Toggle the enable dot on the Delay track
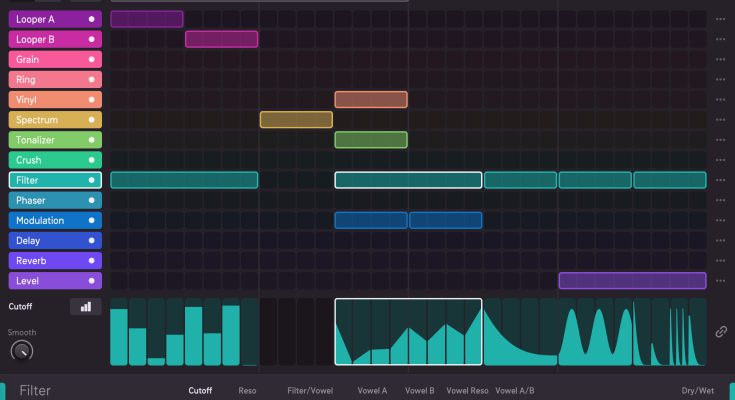 click(x=92, y=241)
